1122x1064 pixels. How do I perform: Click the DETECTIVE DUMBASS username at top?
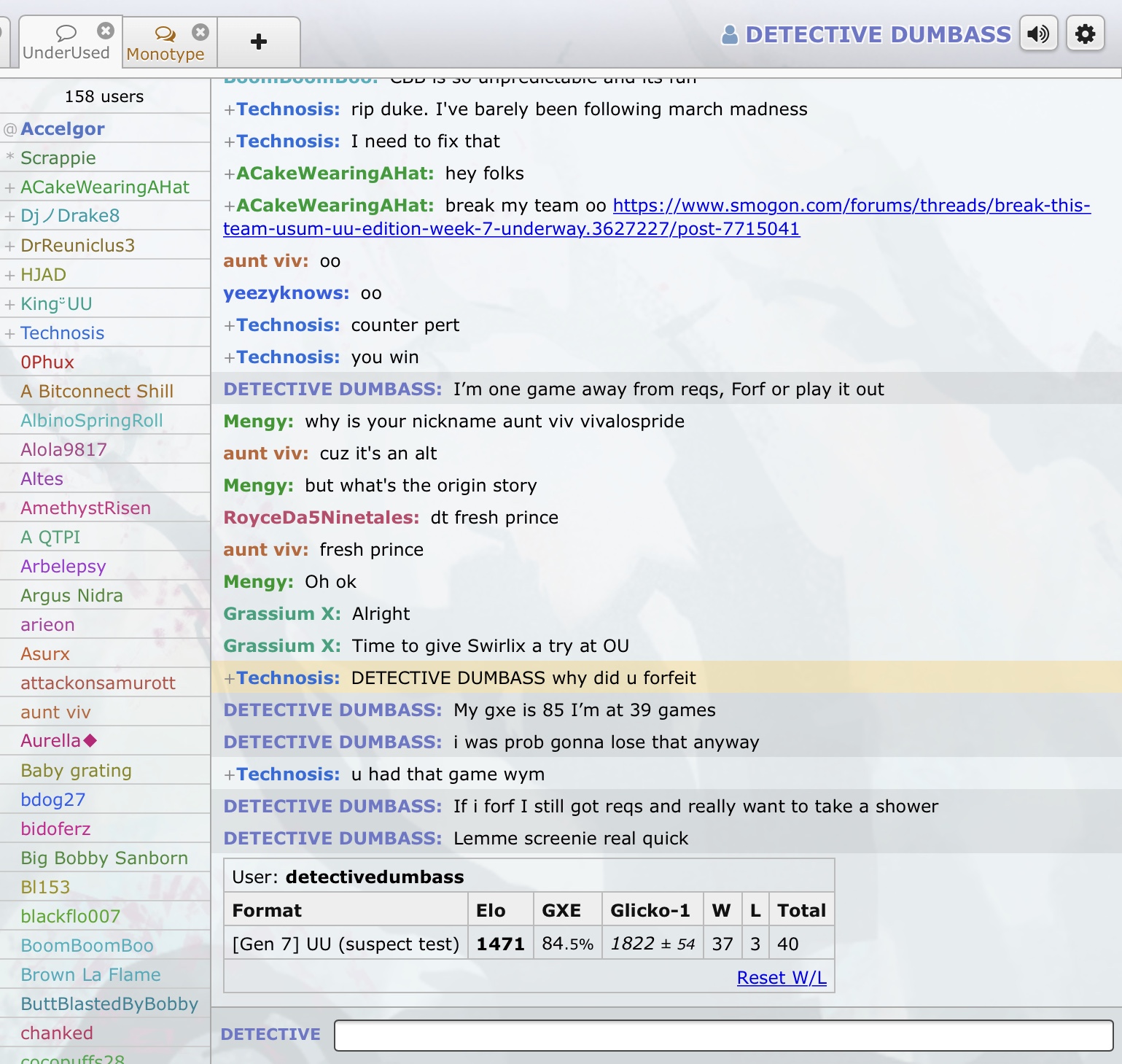click(x=878, y=34)
